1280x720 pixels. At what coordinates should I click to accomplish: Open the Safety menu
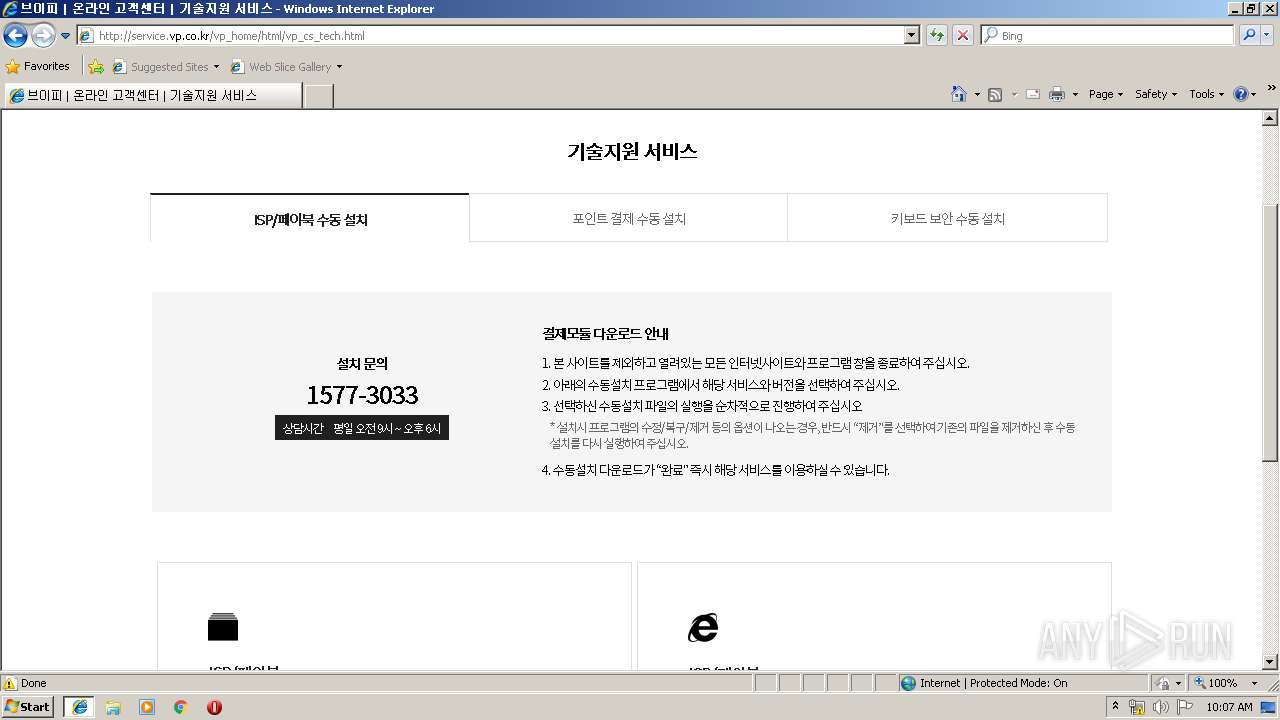(x=1155, y=94)
